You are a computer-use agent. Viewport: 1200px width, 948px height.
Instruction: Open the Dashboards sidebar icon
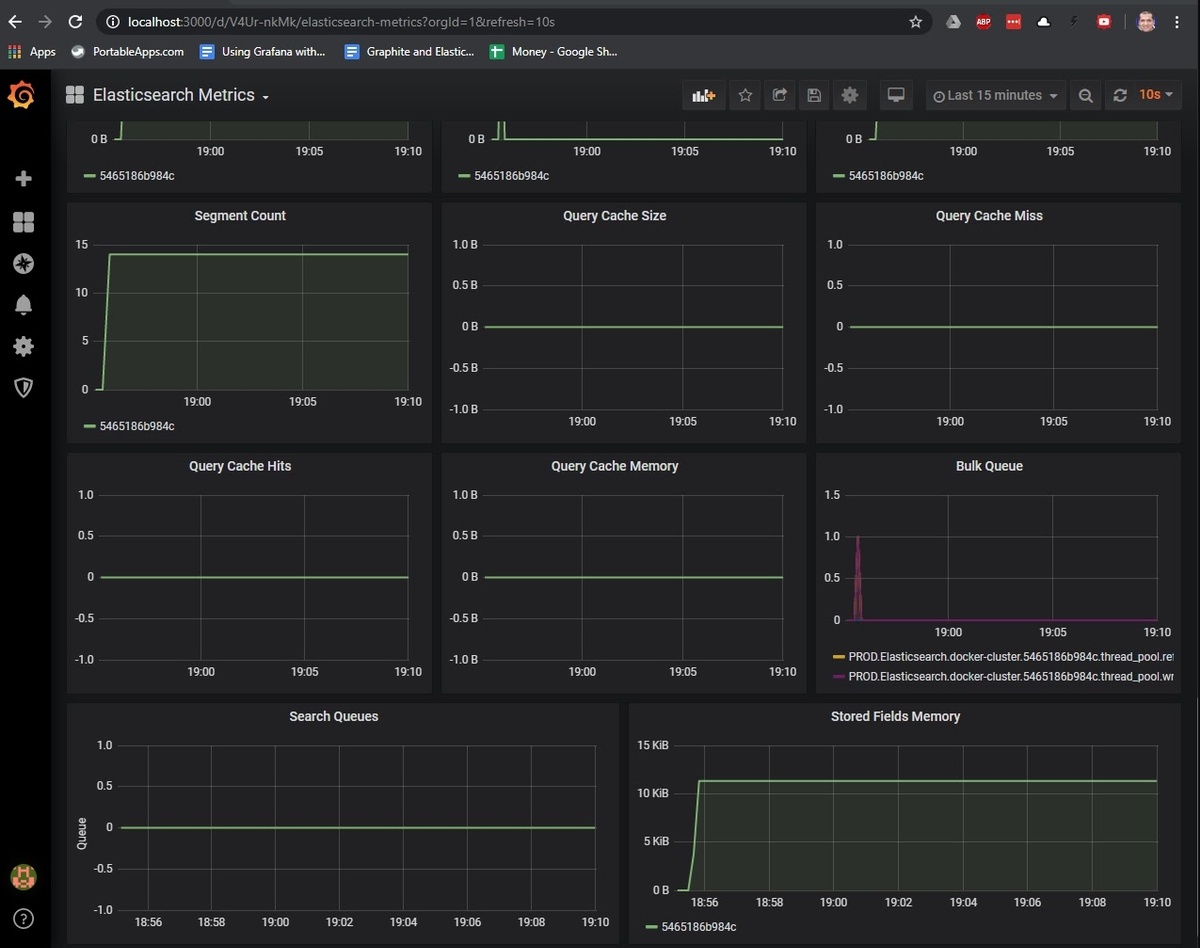click(x=23, y=222)
